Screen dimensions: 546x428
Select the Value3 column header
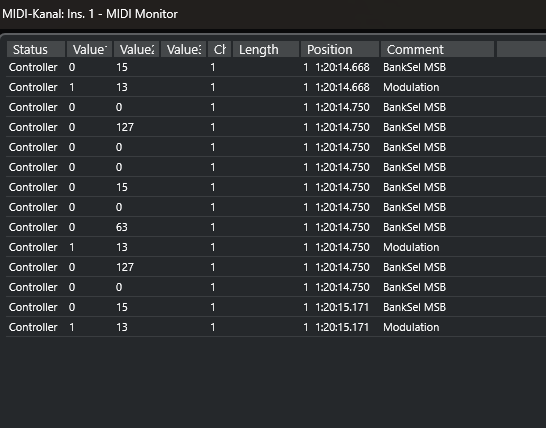click(x=184, y=49)
